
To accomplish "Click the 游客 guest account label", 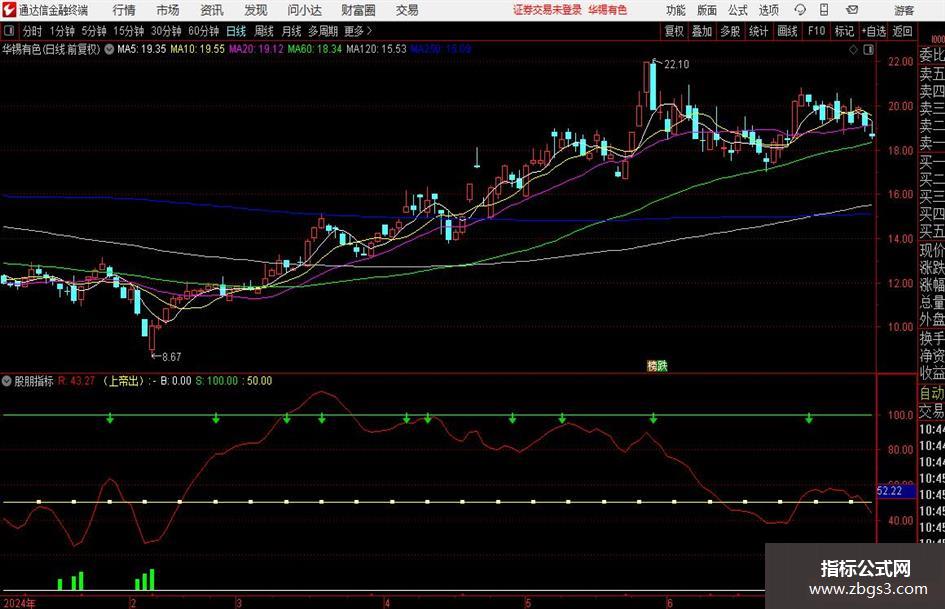I will [904, 10].
